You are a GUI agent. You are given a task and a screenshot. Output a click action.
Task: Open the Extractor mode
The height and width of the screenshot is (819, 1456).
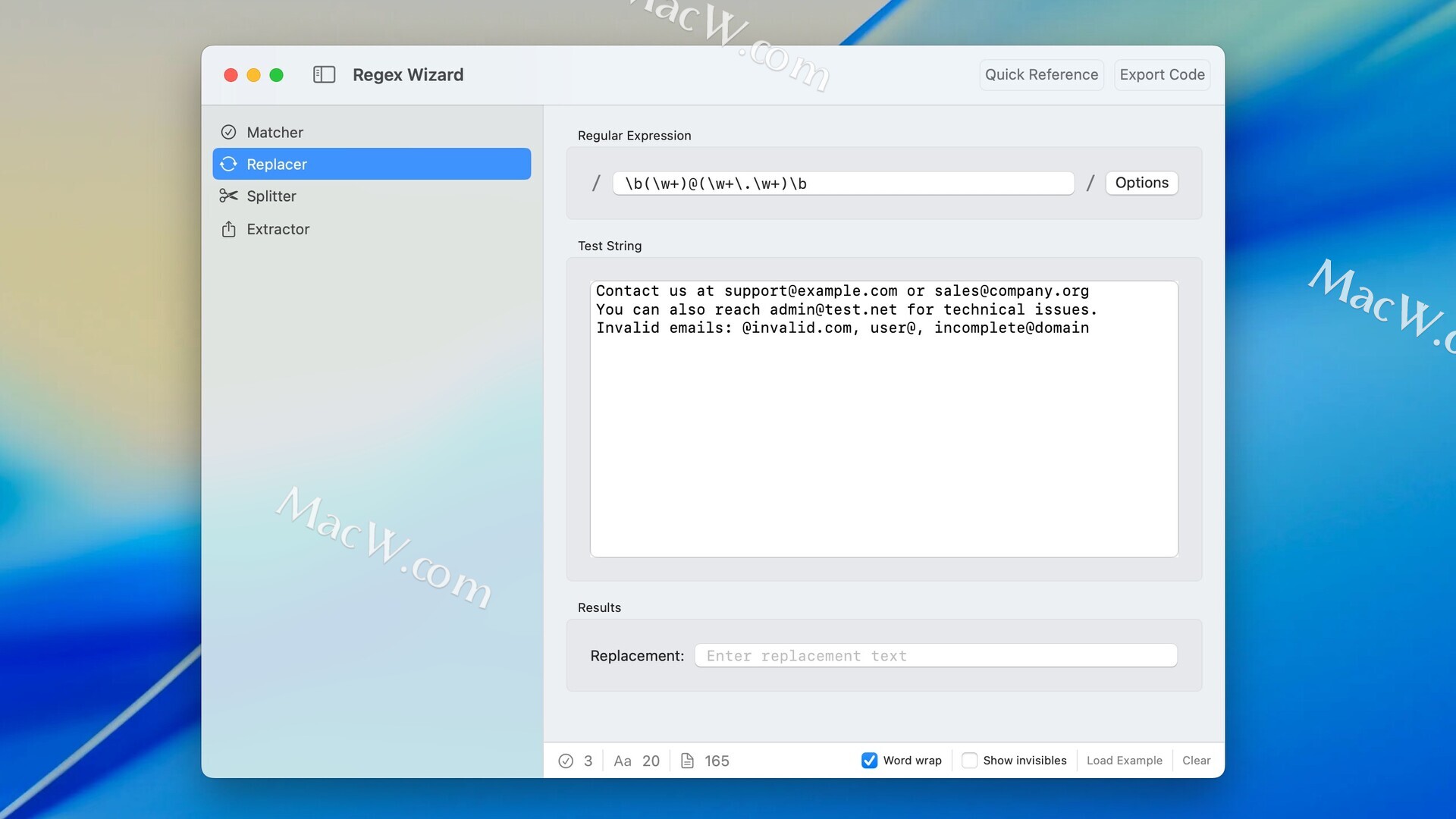point(278,229)
